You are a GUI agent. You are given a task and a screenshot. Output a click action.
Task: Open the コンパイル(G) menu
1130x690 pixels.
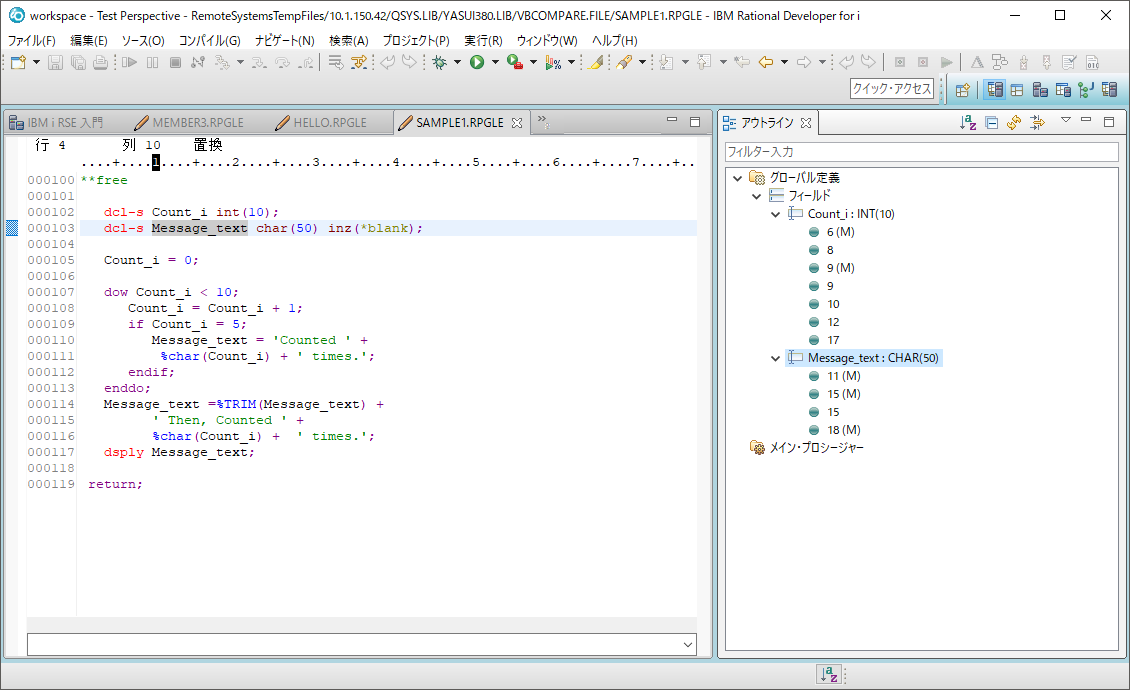point(209,41)
